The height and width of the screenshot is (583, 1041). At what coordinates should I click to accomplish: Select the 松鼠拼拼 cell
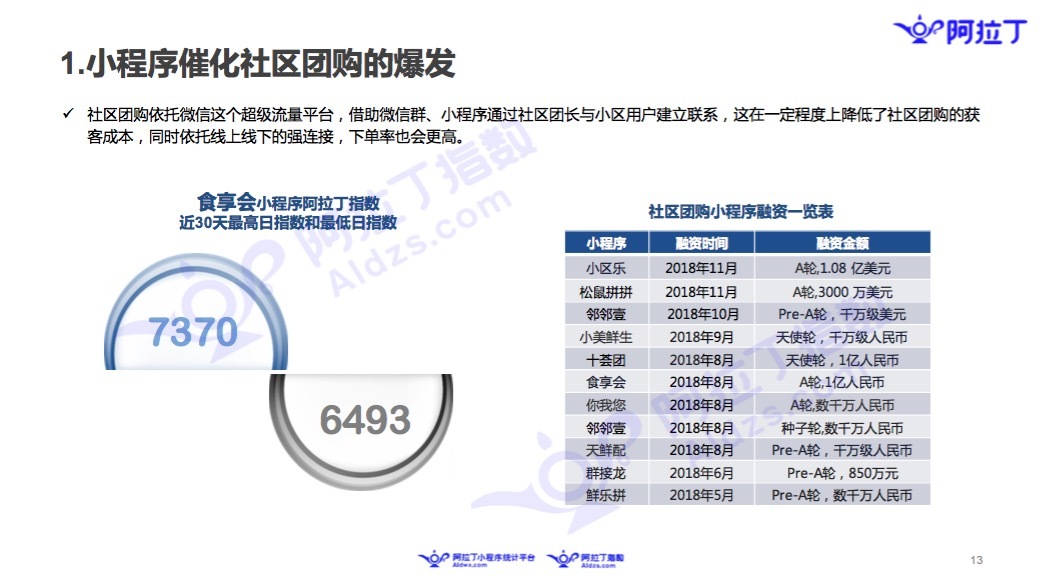click(606, 292)
